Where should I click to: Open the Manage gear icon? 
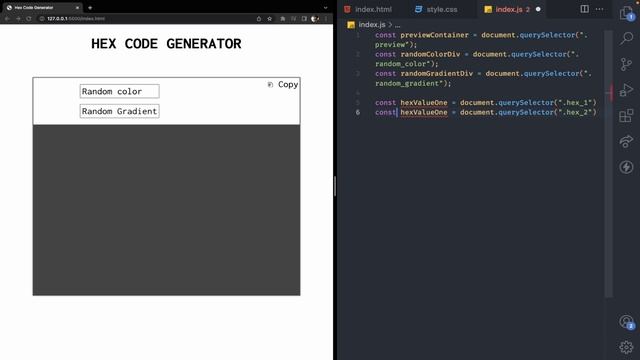(626, 347)
